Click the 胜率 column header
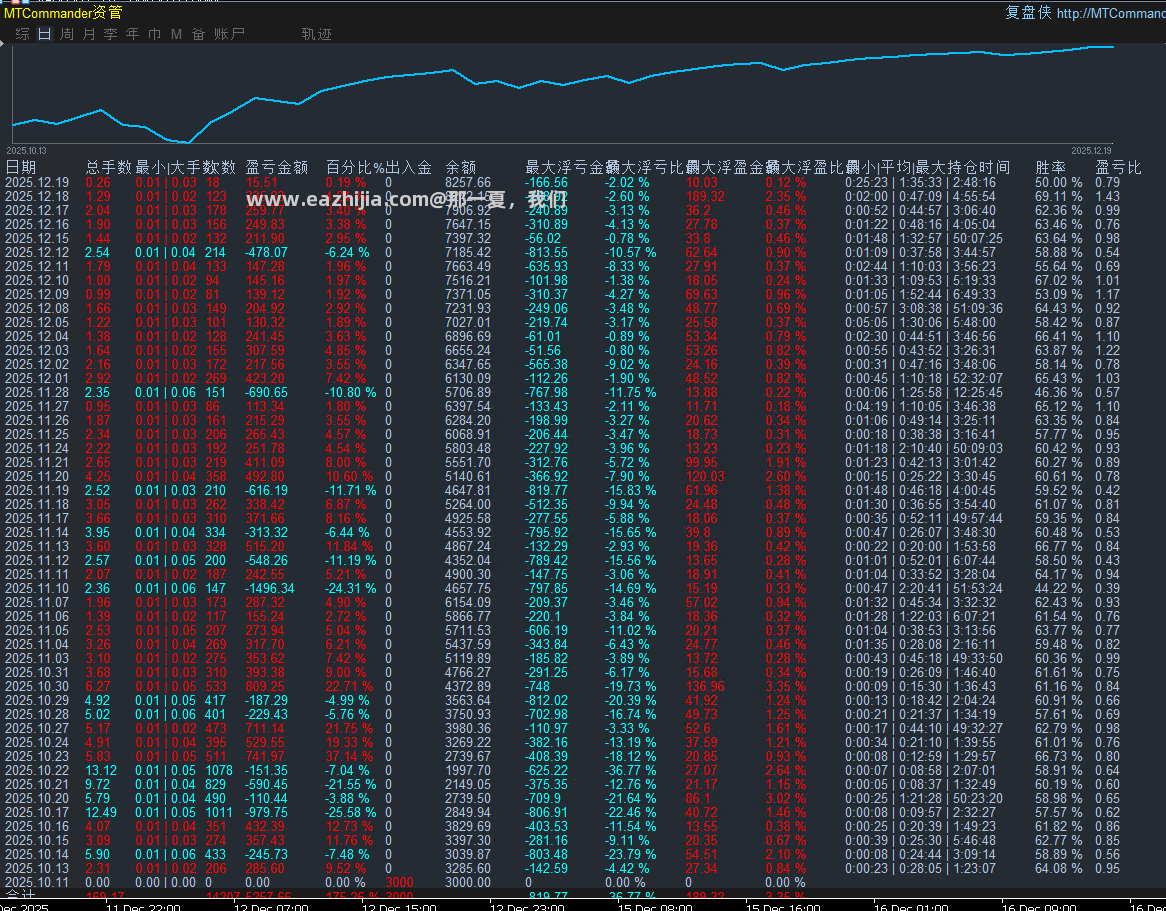This screenshot has height=911, width=1166. [1051, 167]
